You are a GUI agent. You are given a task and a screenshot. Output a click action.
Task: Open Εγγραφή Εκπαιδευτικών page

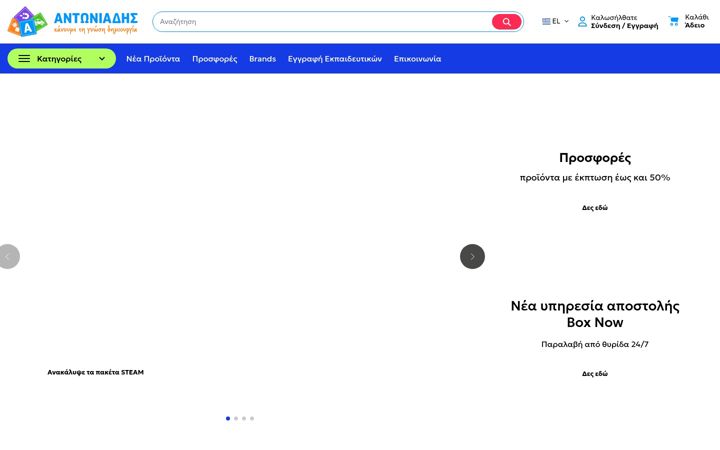pyautogui.click(x=335, y=59)
